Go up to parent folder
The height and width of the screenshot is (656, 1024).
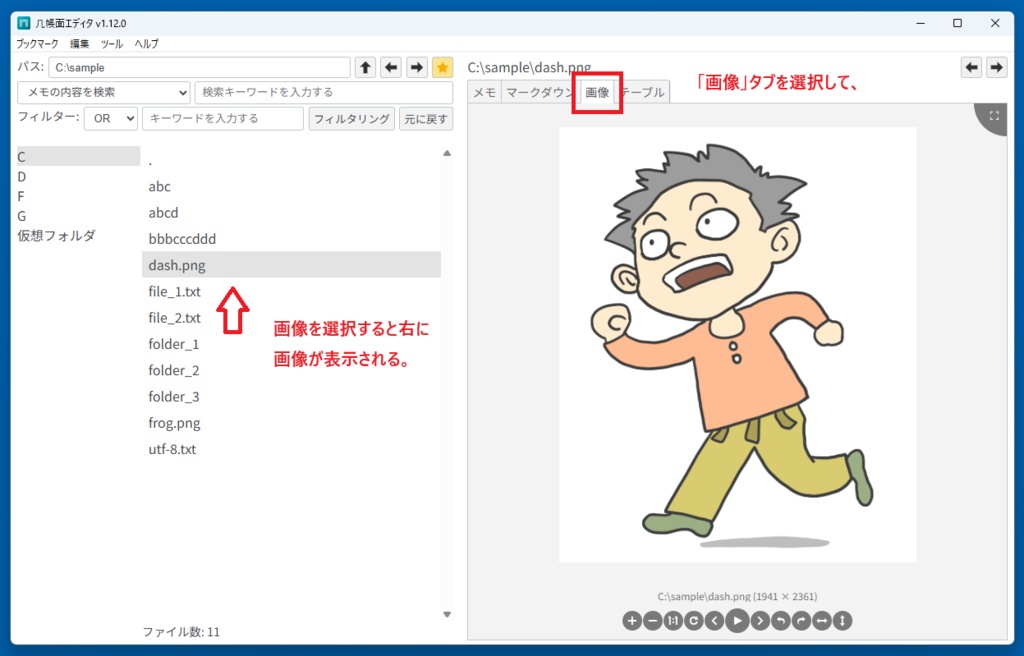(x=365, y=67)
